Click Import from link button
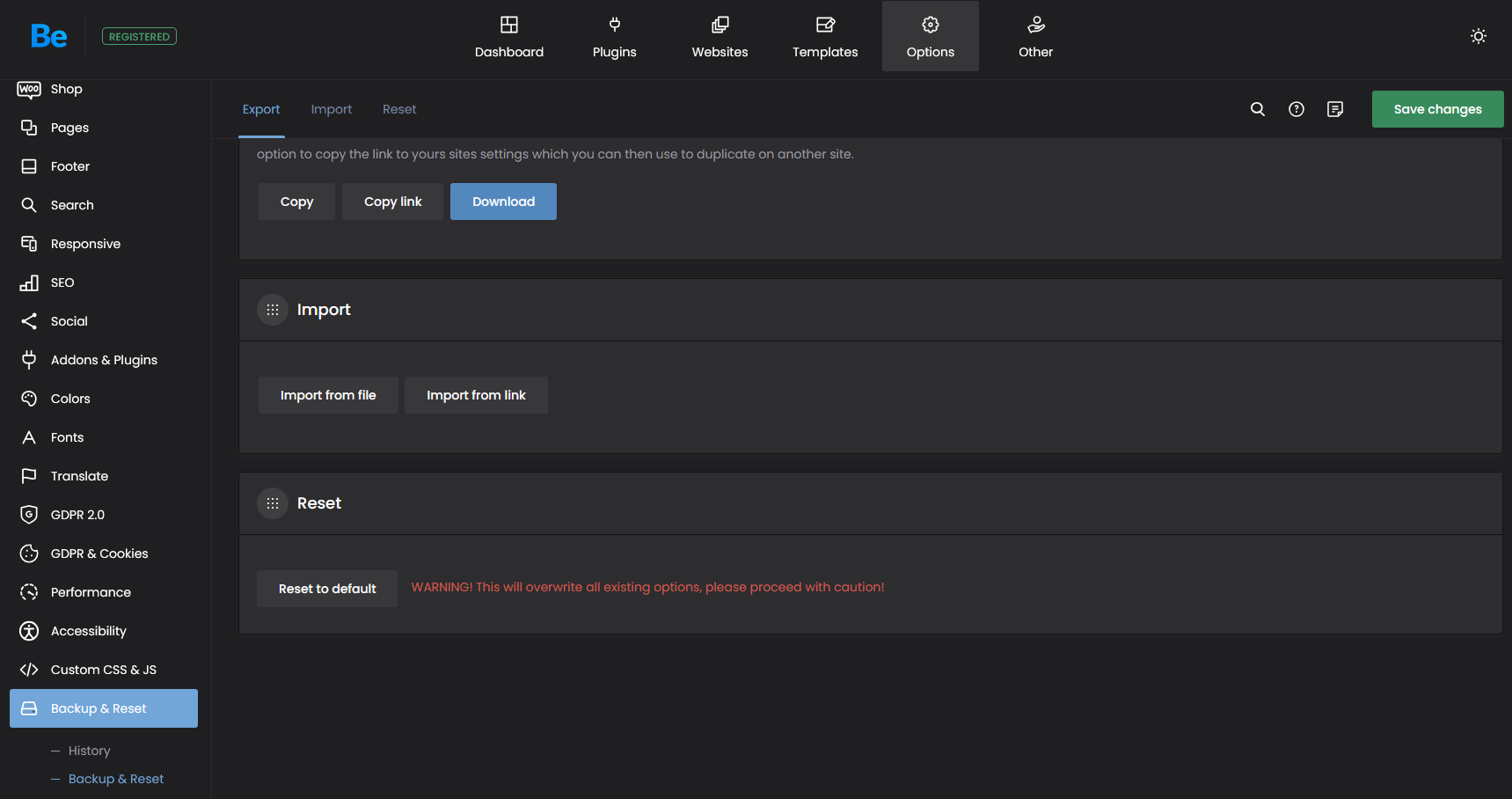The image size is (1512, 799). [x=476, y=395]
